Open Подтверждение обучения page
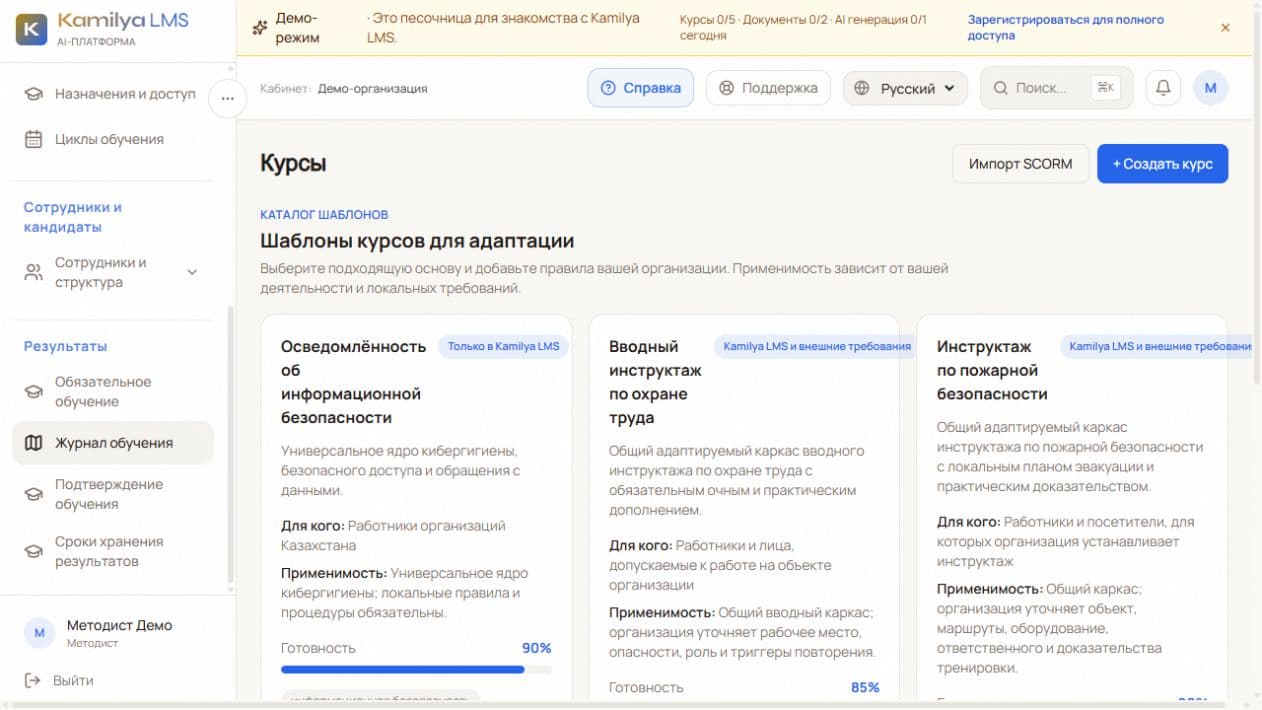The image size is (1262, 710). pyautogui.click(x=113, y=494)
